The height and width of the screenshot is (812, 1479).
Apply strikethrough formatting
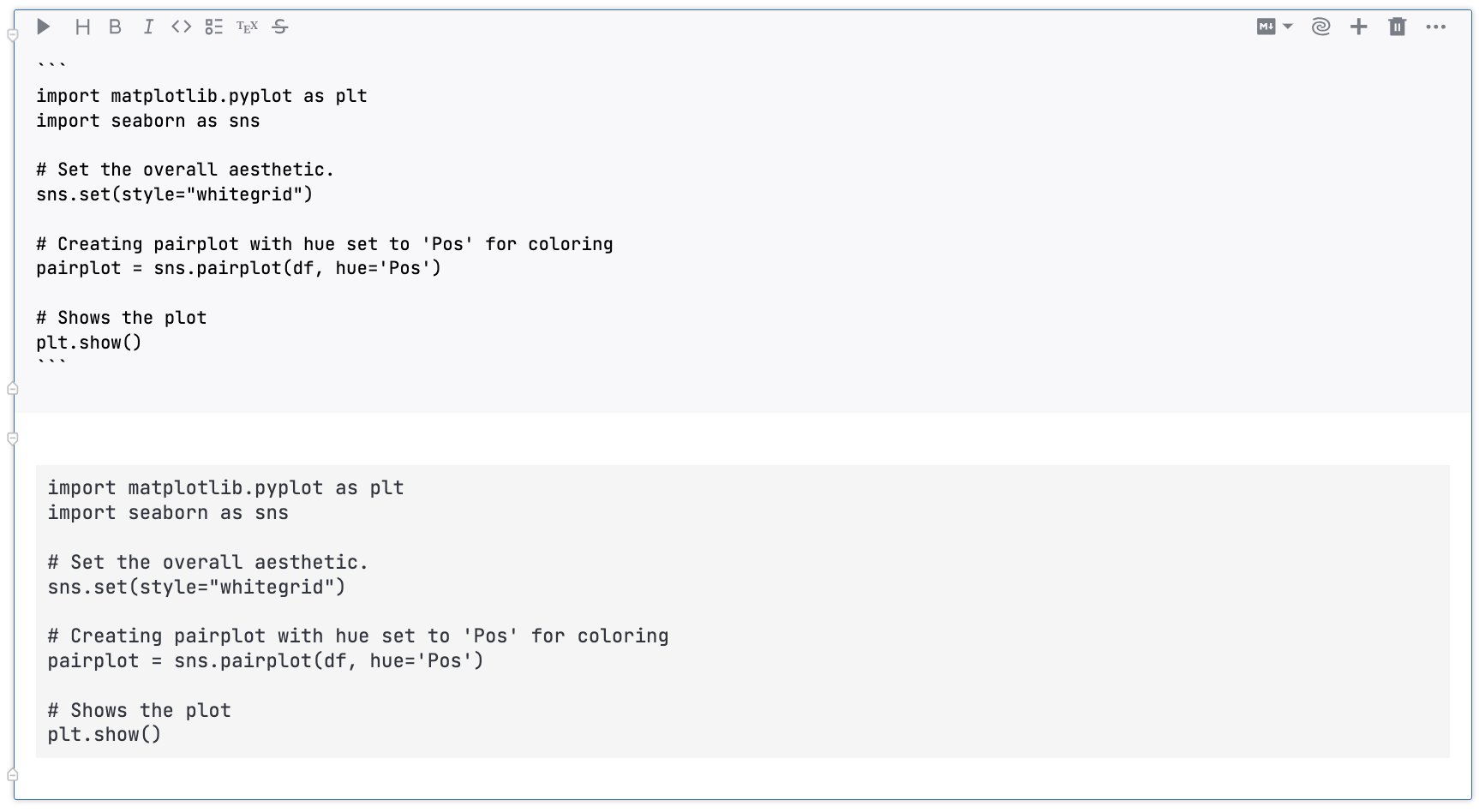pos(279,27)
